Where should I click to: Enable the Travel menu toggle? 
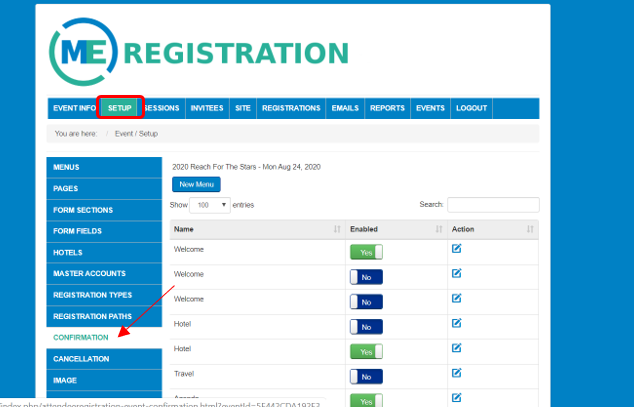click(366, 377)
